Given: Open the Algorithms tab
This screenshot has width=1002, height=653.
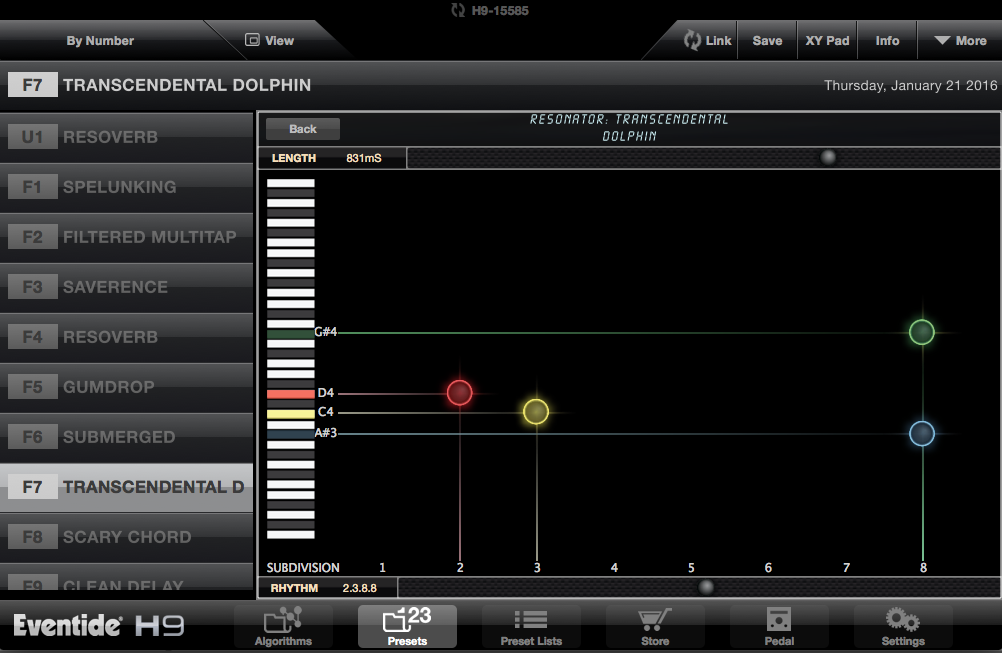Looking at the screenshot, I should tap(283, 626).
